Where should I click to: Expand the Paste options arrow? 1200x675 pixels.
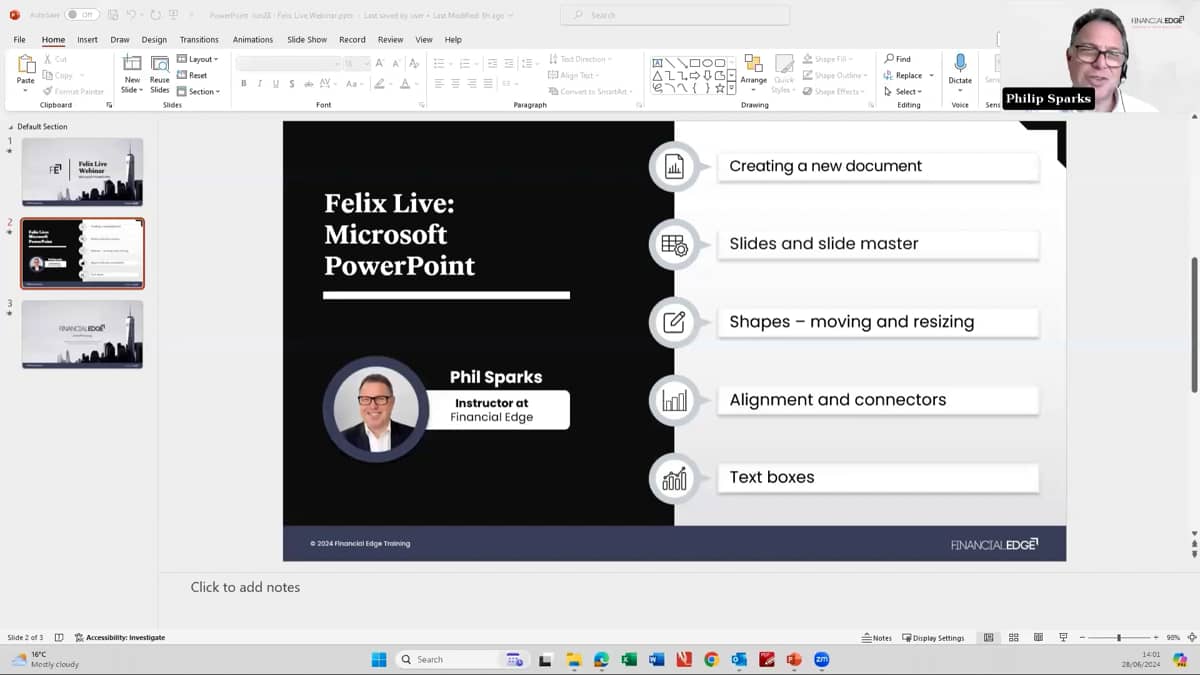[x=26, y=90]
